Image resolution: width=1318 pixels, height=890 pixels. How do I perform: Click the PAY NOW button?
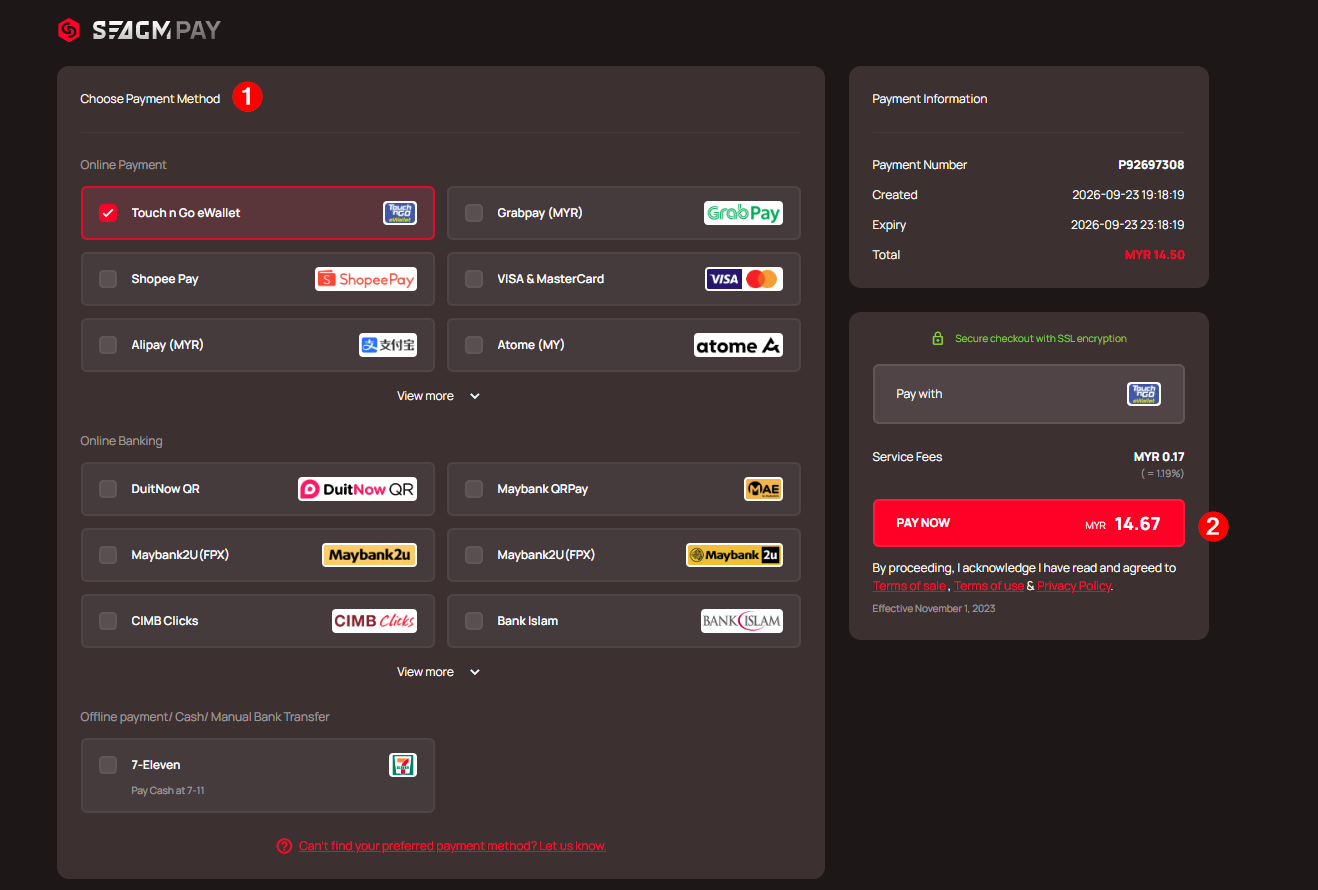tap(1029, 523)
